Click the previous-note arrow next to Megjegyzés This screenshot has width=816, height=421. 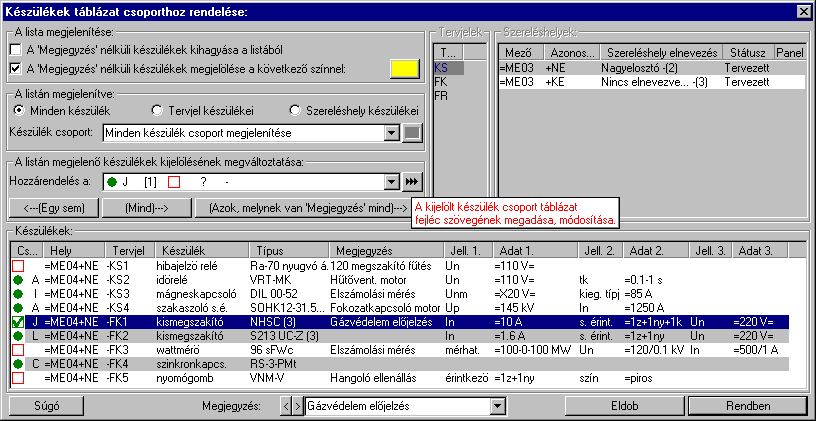(283, 407)
